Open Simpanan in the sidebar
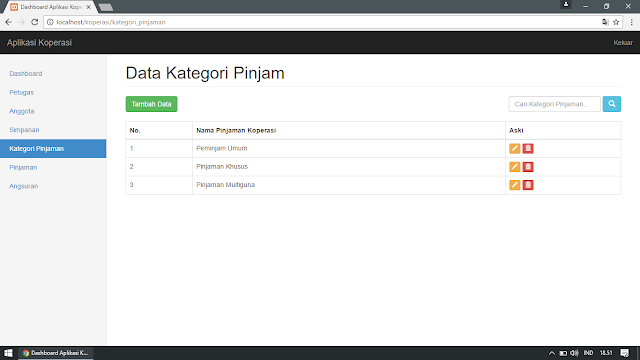The image size is (640, 360). click(x=24, y=130)
